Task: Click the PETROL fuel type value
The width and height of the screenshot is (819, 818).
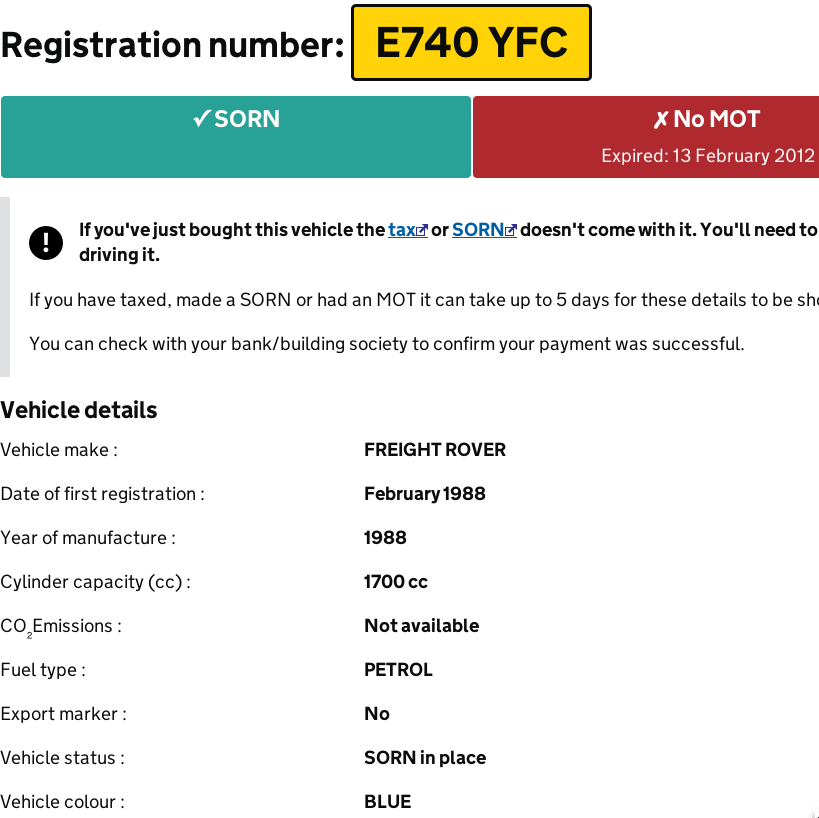Action: coord(398,670)
